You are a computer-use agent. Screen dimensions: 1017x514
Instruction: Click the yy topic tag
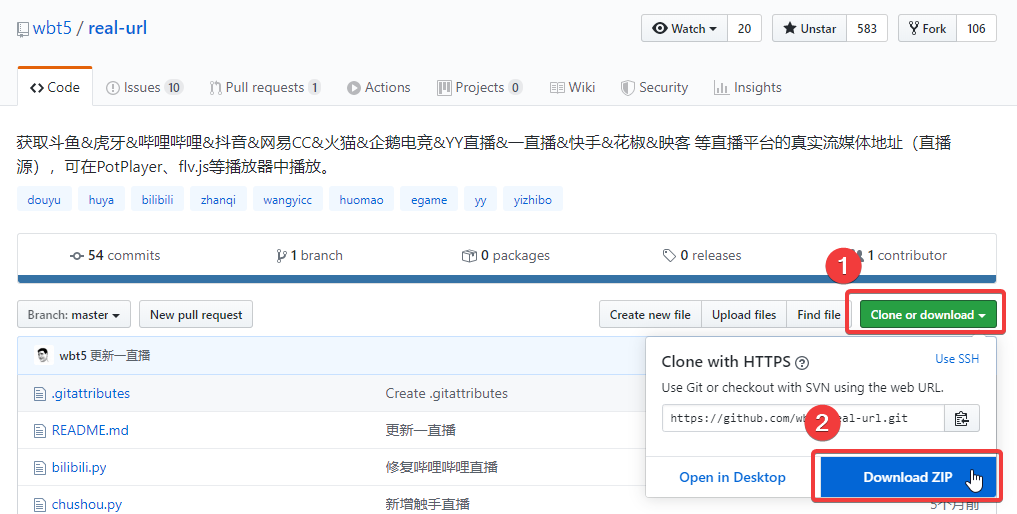click(x=481, y=199)
